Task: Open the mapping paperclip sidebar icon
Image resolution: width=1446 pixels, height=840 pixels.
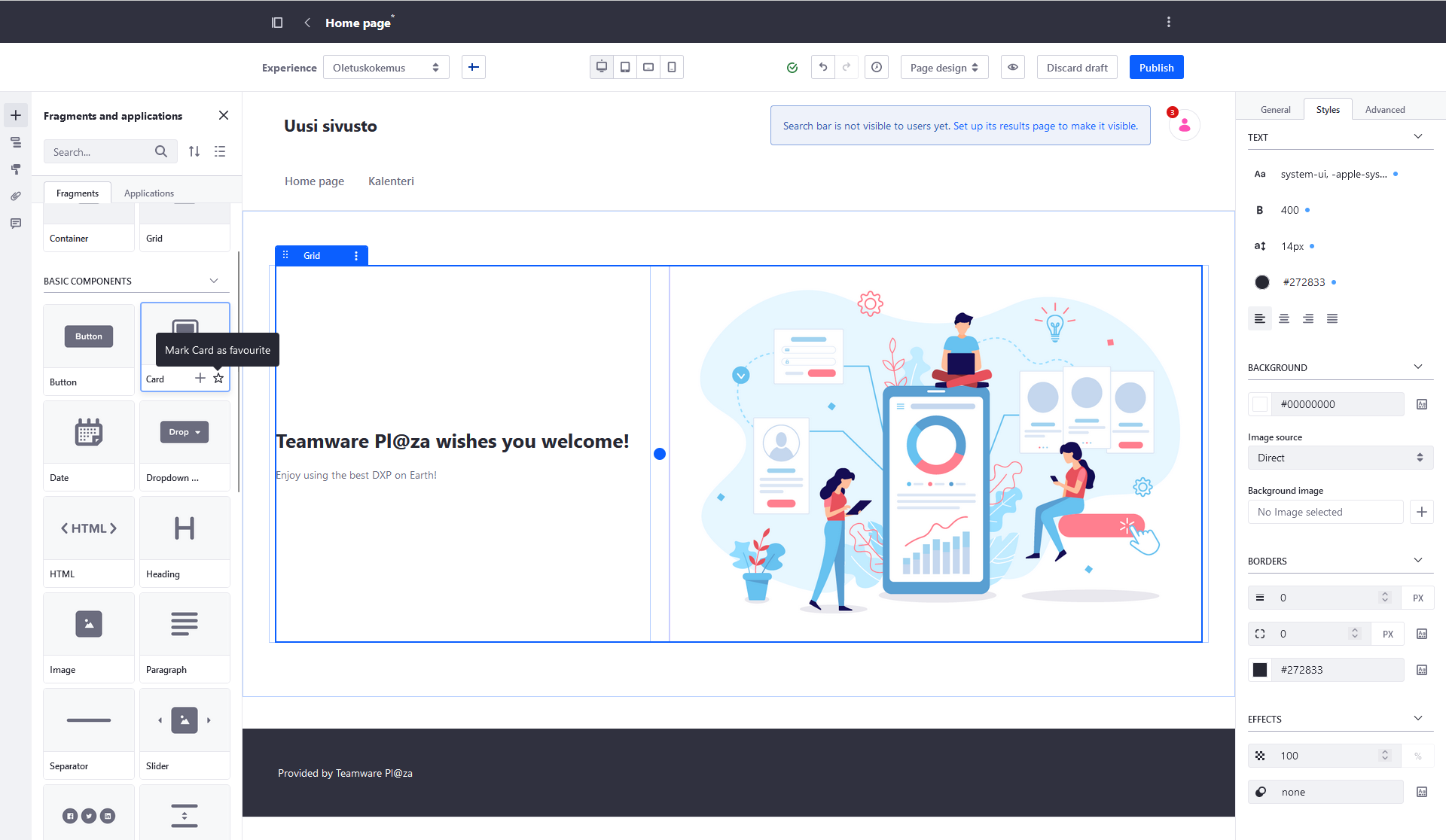Action: click(x=16, y=196)
